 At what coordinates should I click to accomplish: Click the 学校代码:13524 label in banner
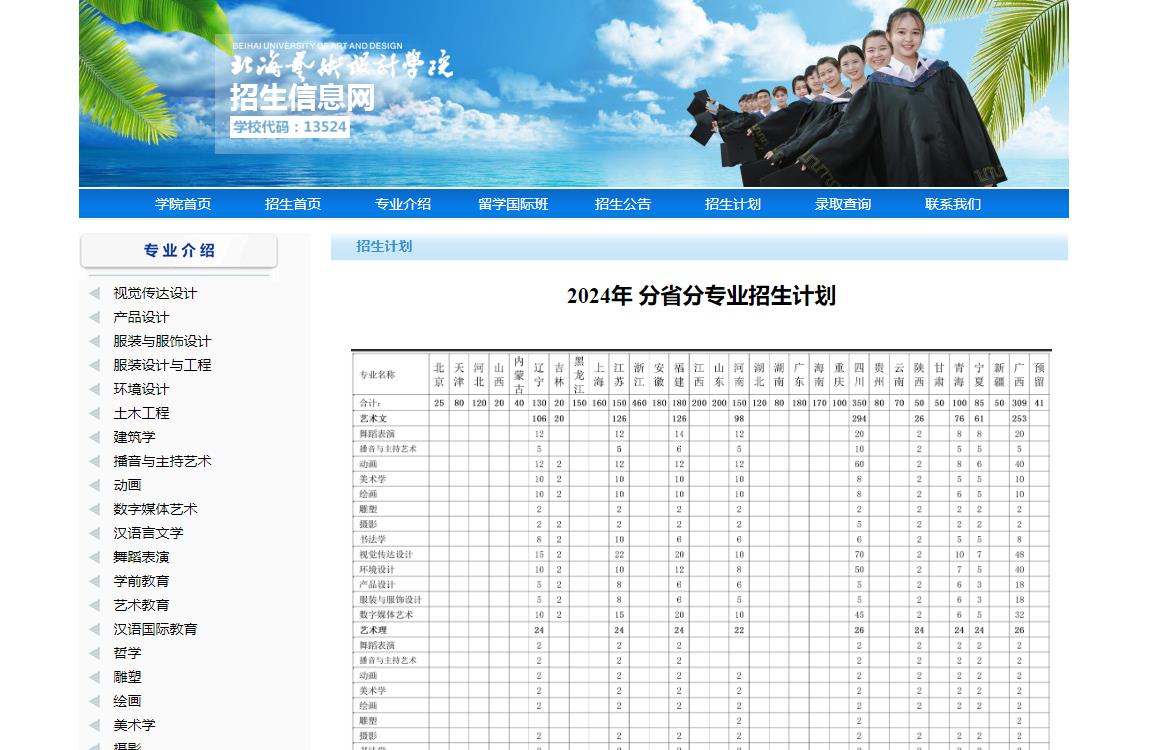[290, 127]
